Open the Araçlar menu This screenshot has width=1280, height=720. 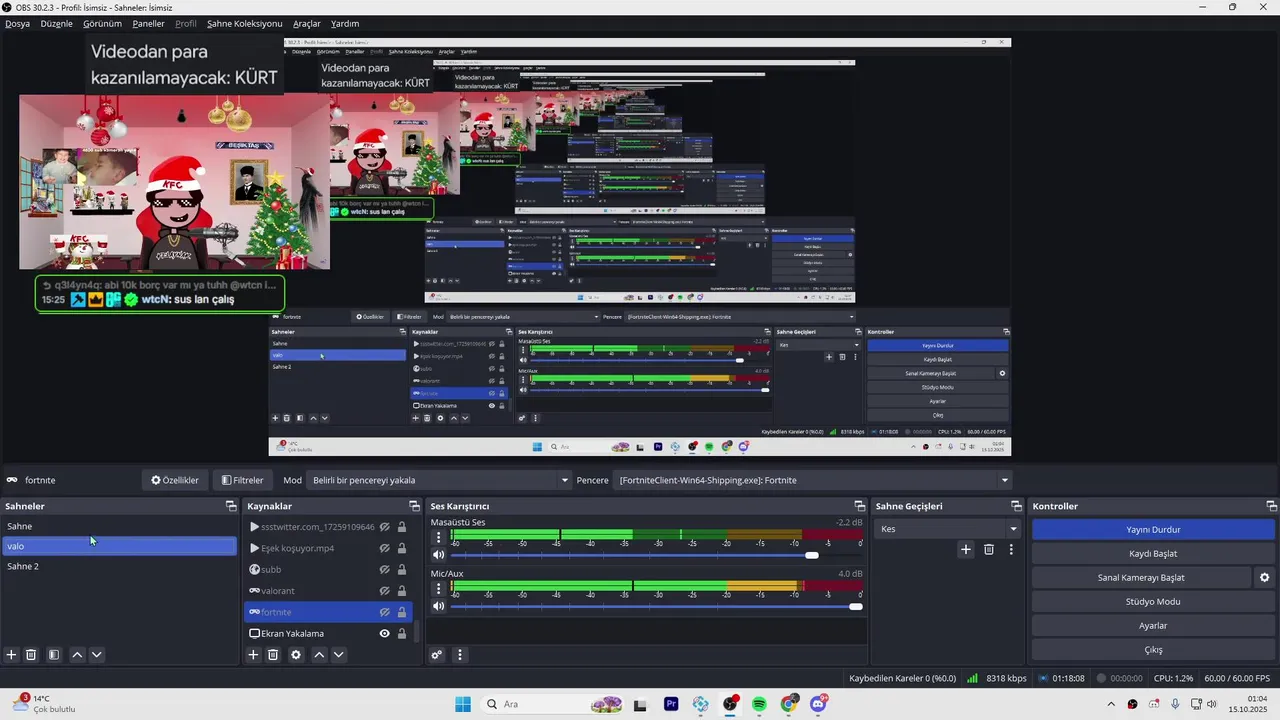(x=307, y=23)
